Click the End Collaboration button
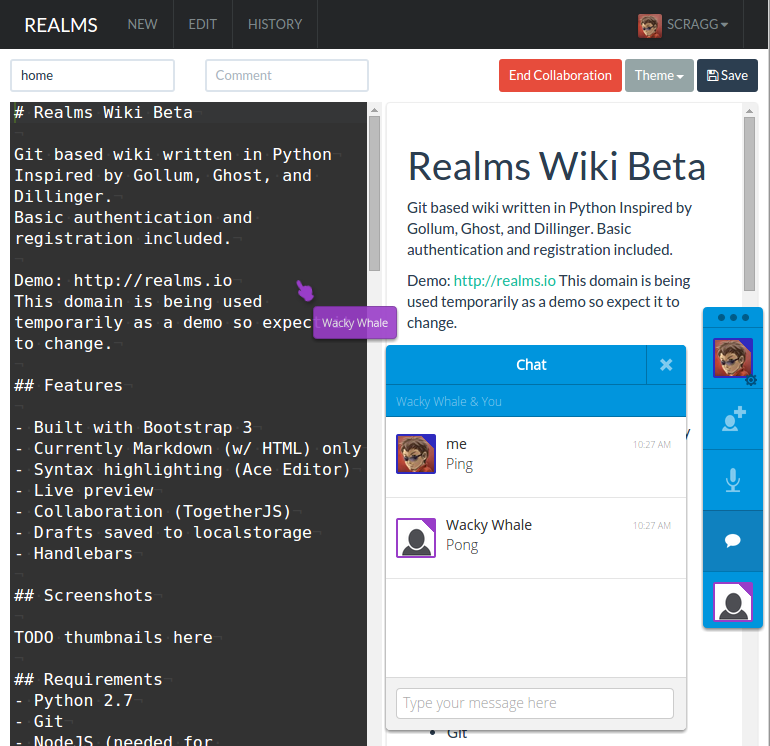Viewport: 770px width, 746px height. point(560,76)
